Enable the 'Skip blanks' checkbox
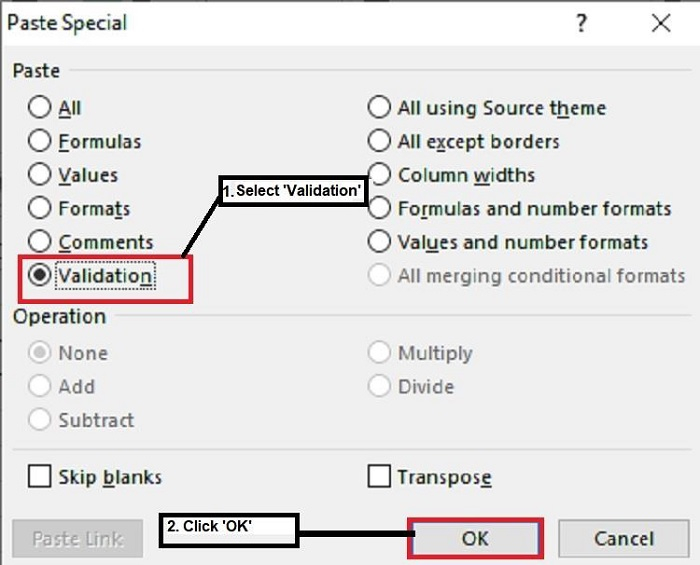The image size is (700, 565). click(40, 477)
